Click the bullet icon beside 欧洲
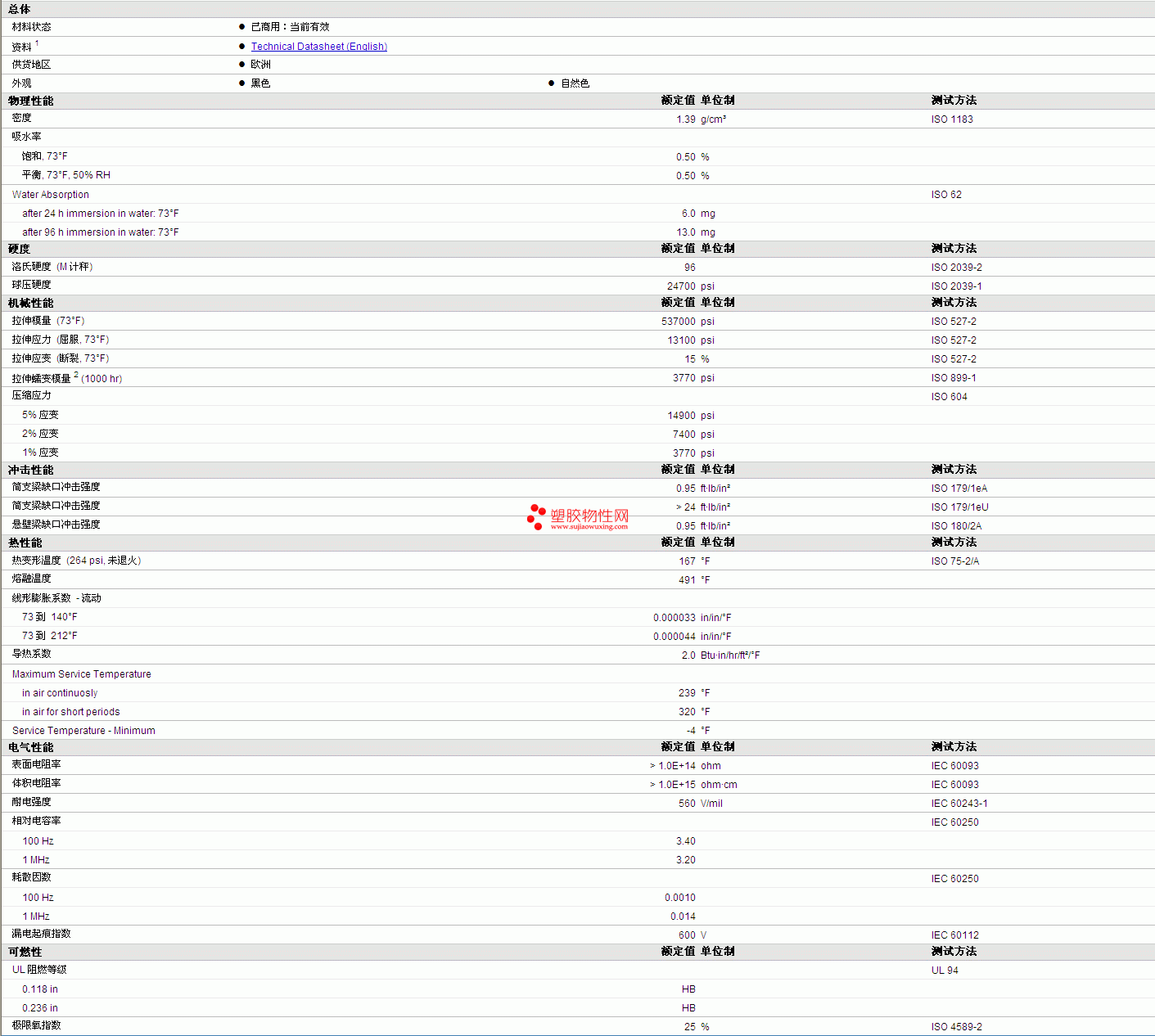 (242, 65)
